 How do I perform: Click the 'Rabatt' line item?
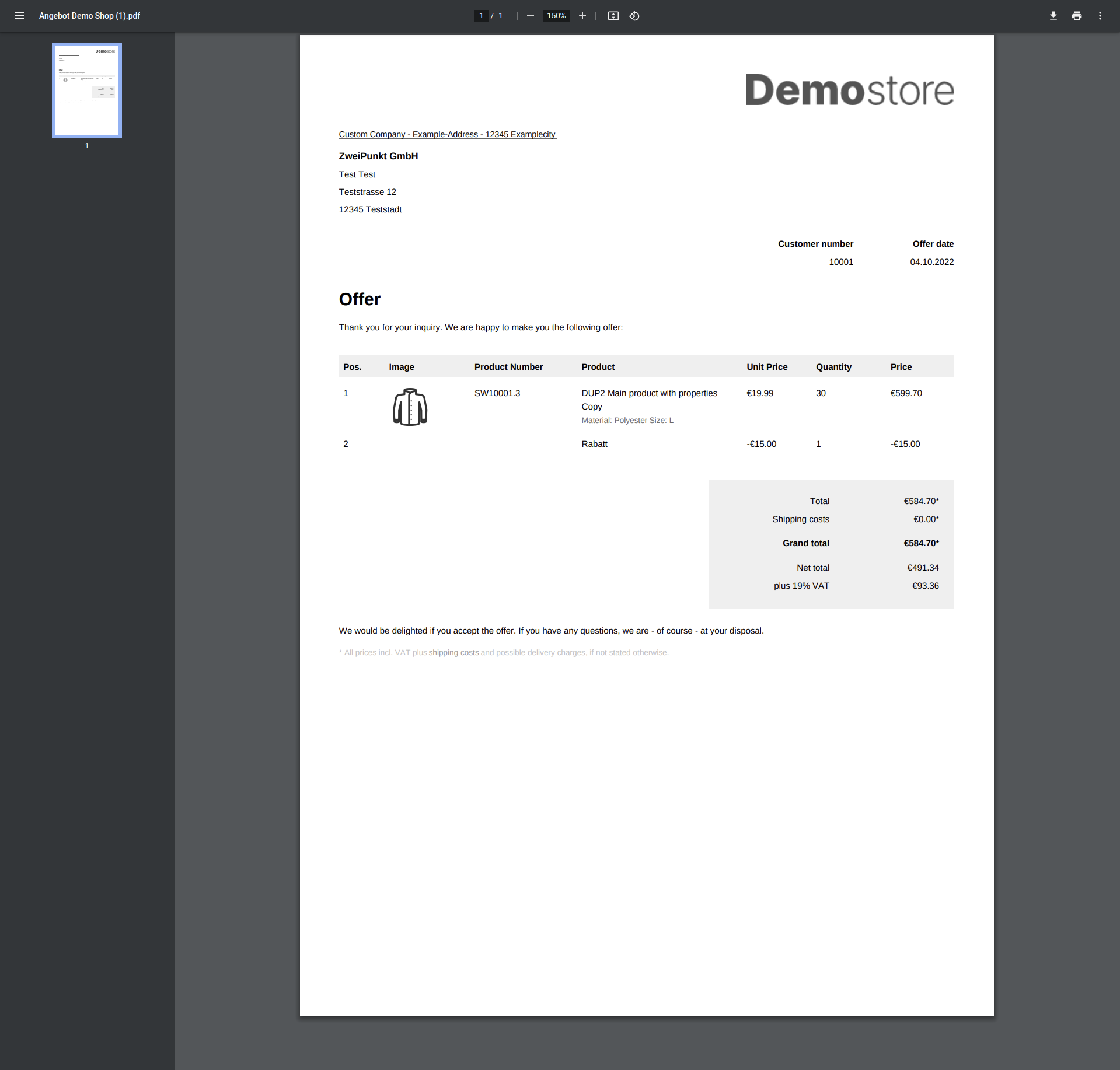594,444
